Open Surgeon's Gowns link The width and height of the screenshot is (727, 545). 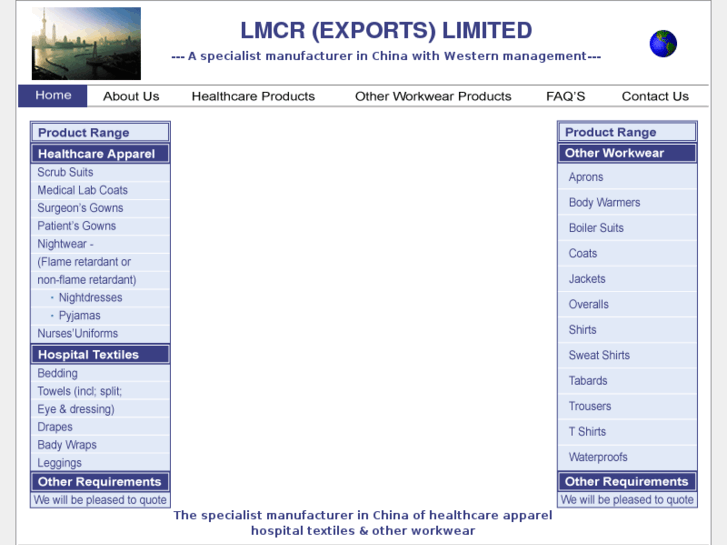80,208
